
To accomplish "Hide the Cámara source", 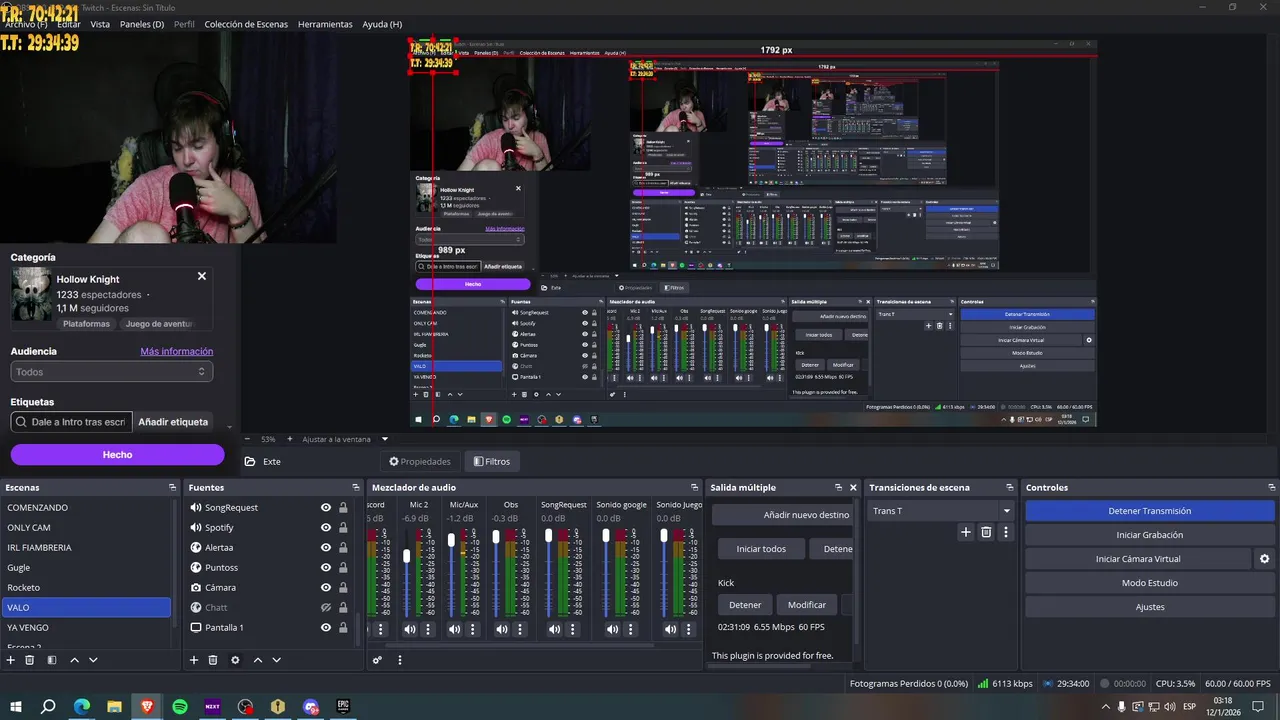I will [325, 587].
